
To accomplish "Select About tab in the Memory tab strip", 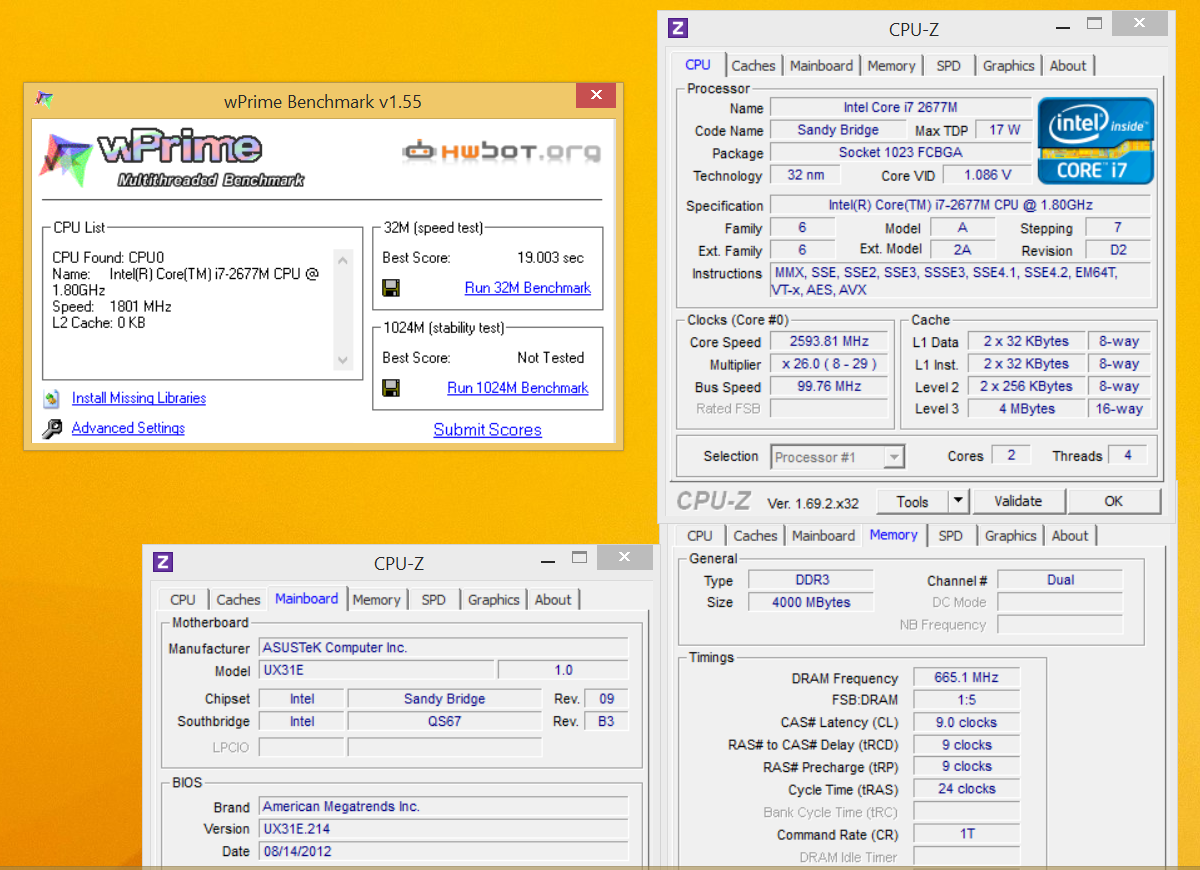I will (x=1069, y=536).
